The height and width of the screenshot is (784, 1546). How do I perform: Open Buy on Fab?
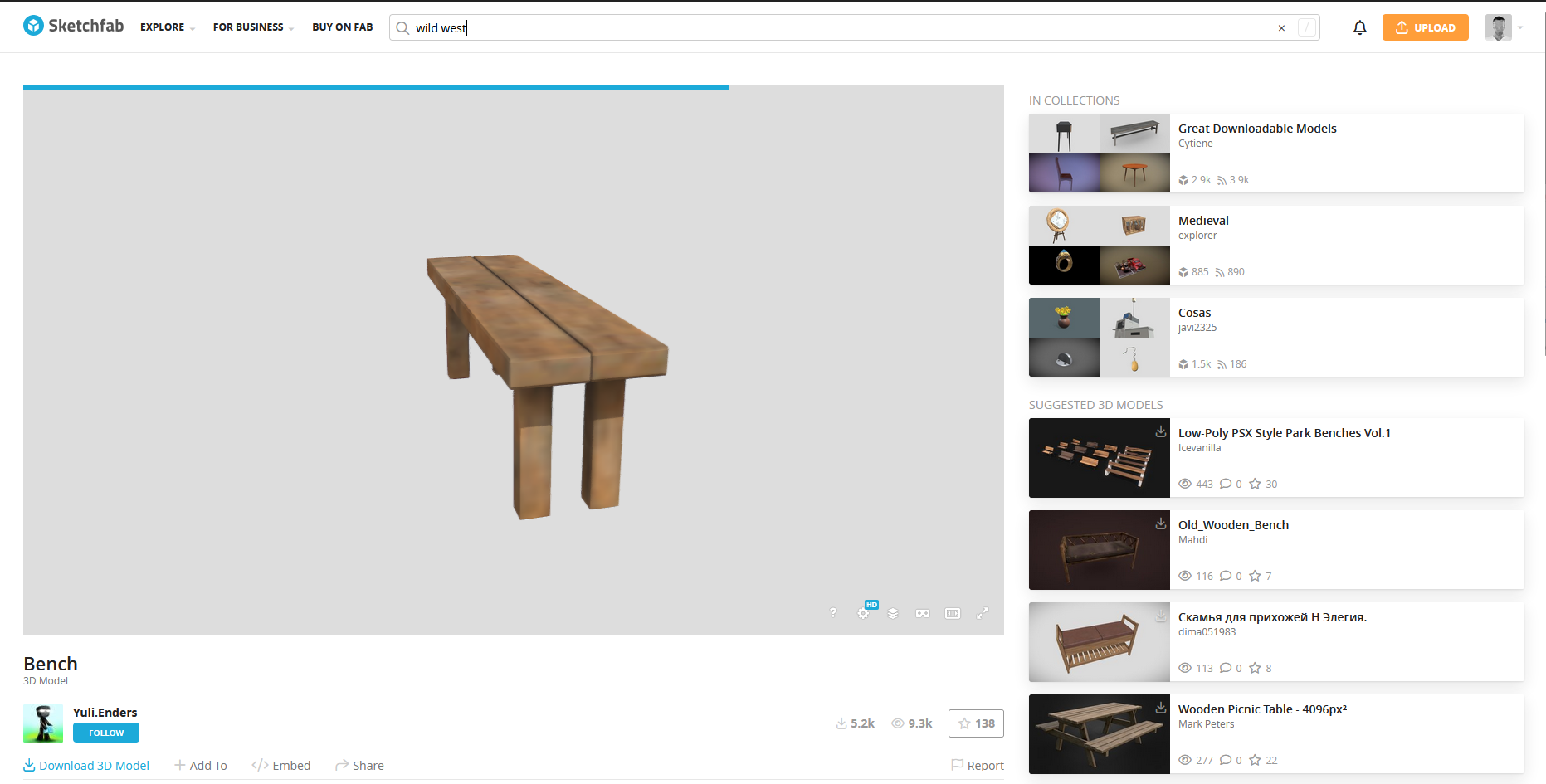pos(343,27)
